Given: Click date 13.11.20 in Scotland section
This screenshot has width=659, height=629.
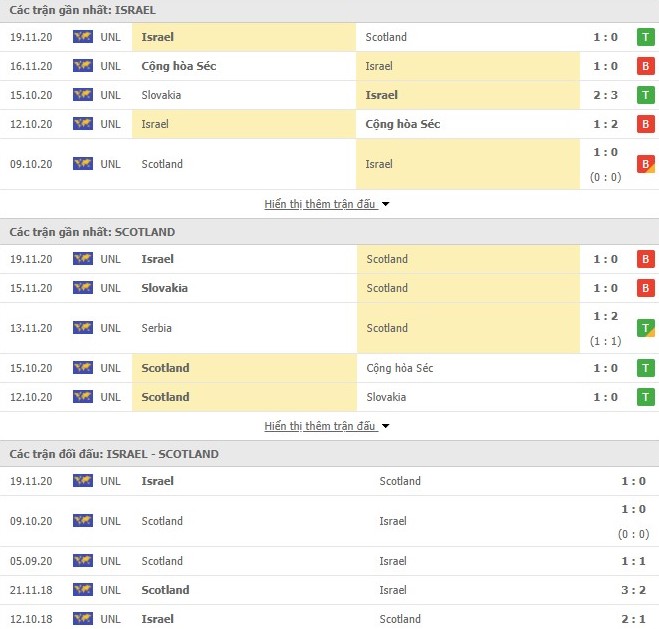Looking at the screenshot, I should point(31,328).
